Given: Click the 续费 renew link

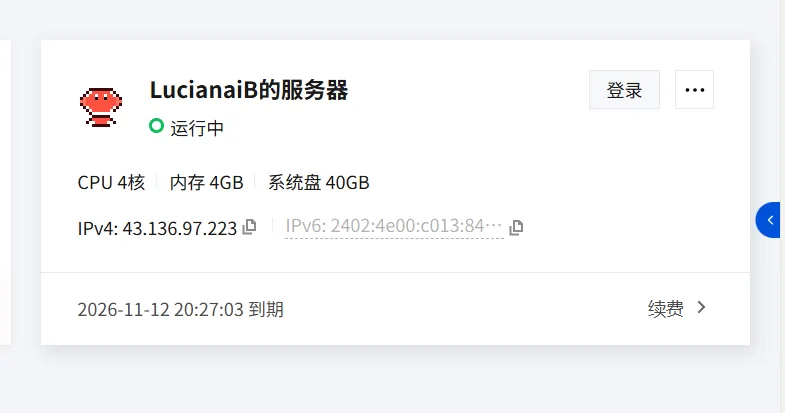Looking at the screenshot, I should point(665,308).
